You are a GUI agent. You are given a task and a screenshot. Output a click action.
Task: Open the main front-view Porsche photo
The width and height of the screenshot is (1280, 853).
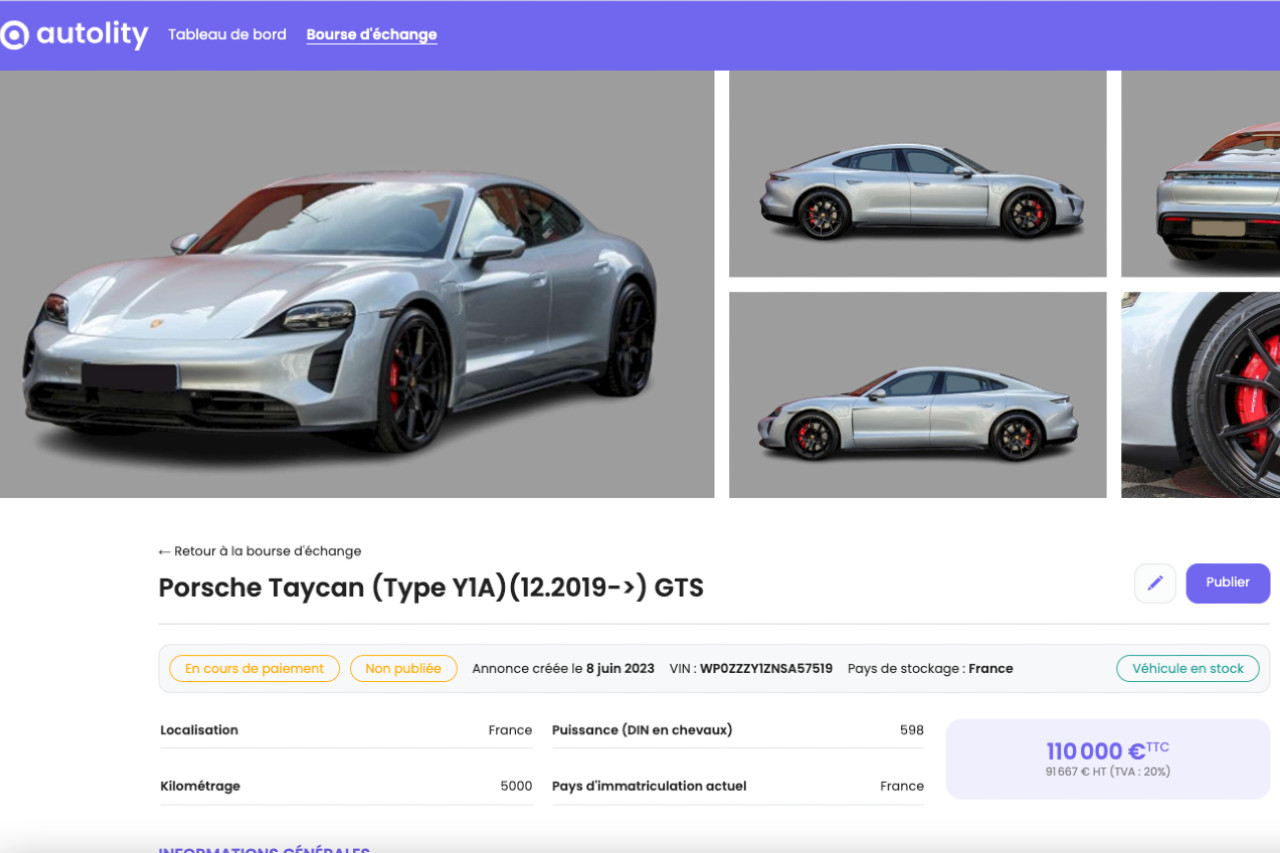coord(357,284)
